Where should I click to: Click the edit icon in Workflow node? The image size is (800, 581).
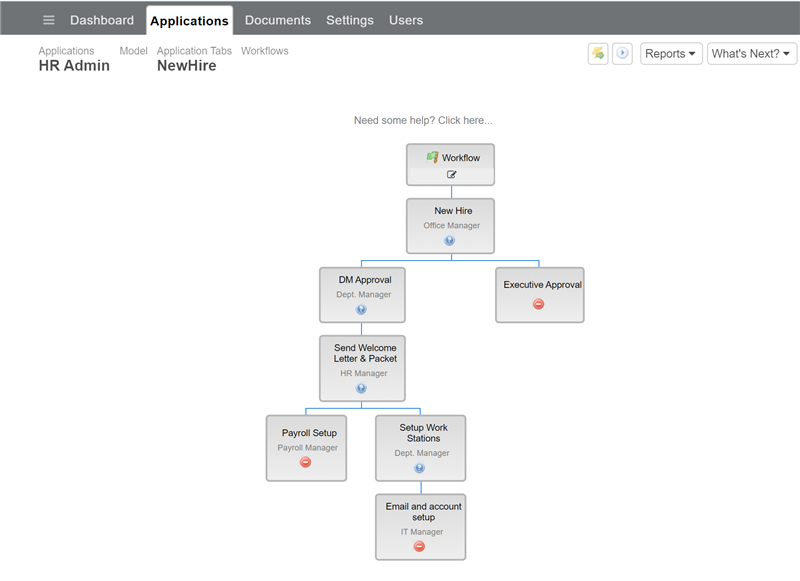pos(452,174)
